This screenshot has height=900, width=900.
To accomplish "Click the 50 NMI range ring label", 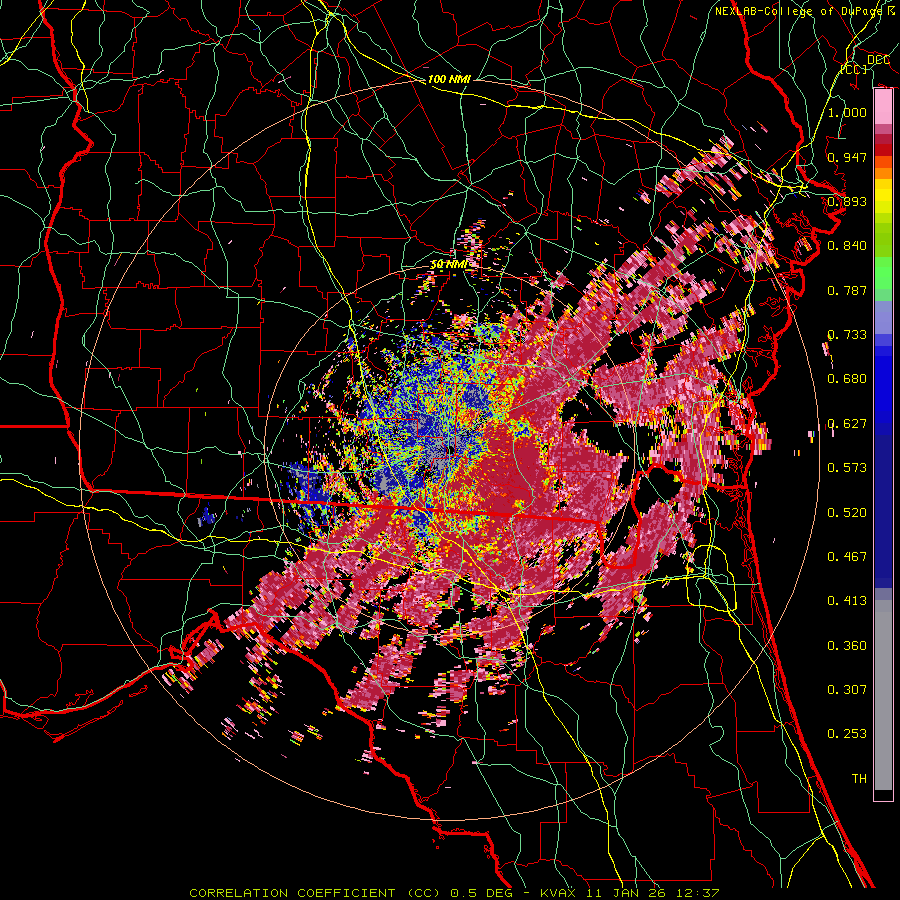I will [x=448, y=265].
